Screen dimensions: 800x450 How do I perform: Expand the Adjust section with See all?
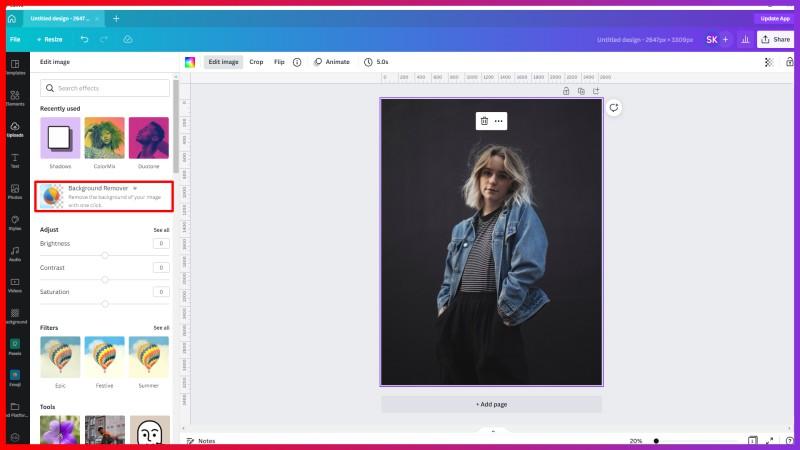pyautogui.click(x=161, y=229)
